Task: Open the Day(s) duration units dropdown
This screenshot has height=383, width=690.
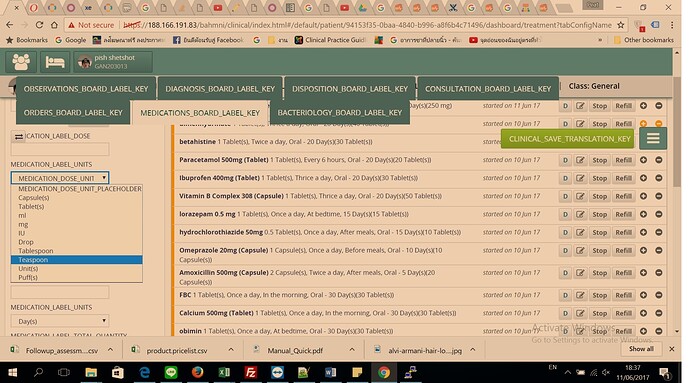Action: 60,321
